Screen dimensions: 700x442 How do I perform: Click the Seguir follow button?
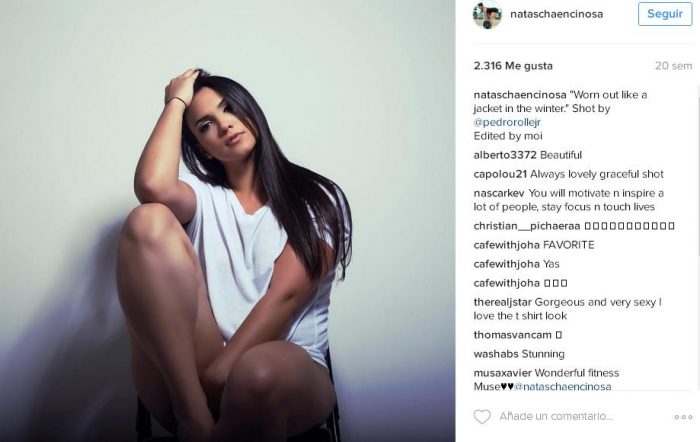665,14
